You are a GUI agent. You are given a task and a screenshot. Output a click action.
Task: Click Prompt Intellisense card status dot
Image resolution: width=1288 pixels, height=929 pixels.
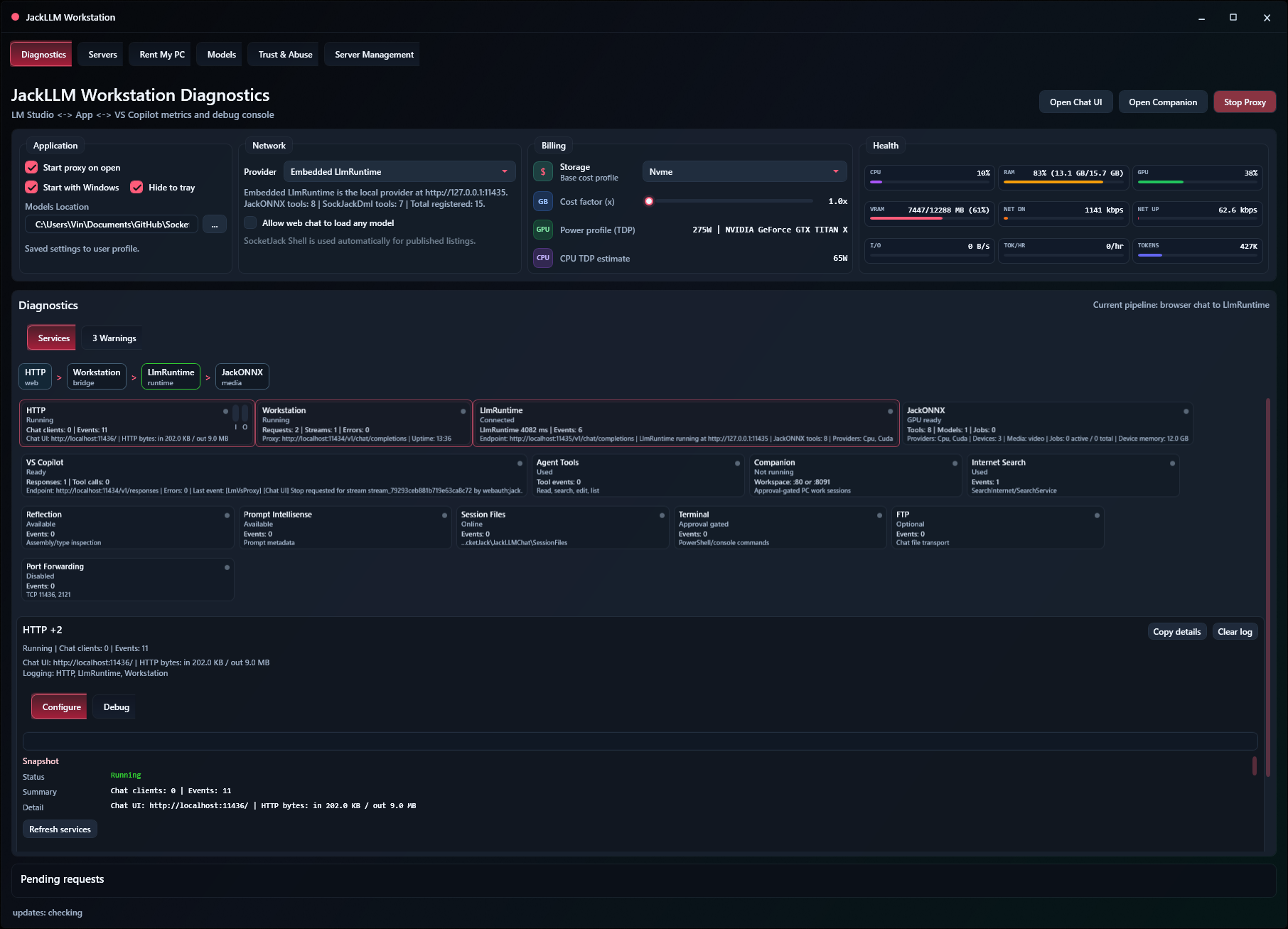(444, 515)
